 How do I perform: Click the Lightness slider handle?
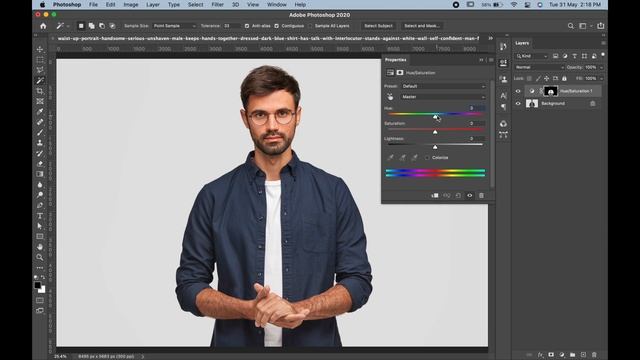pyautogui.click(x=435, y=147)
